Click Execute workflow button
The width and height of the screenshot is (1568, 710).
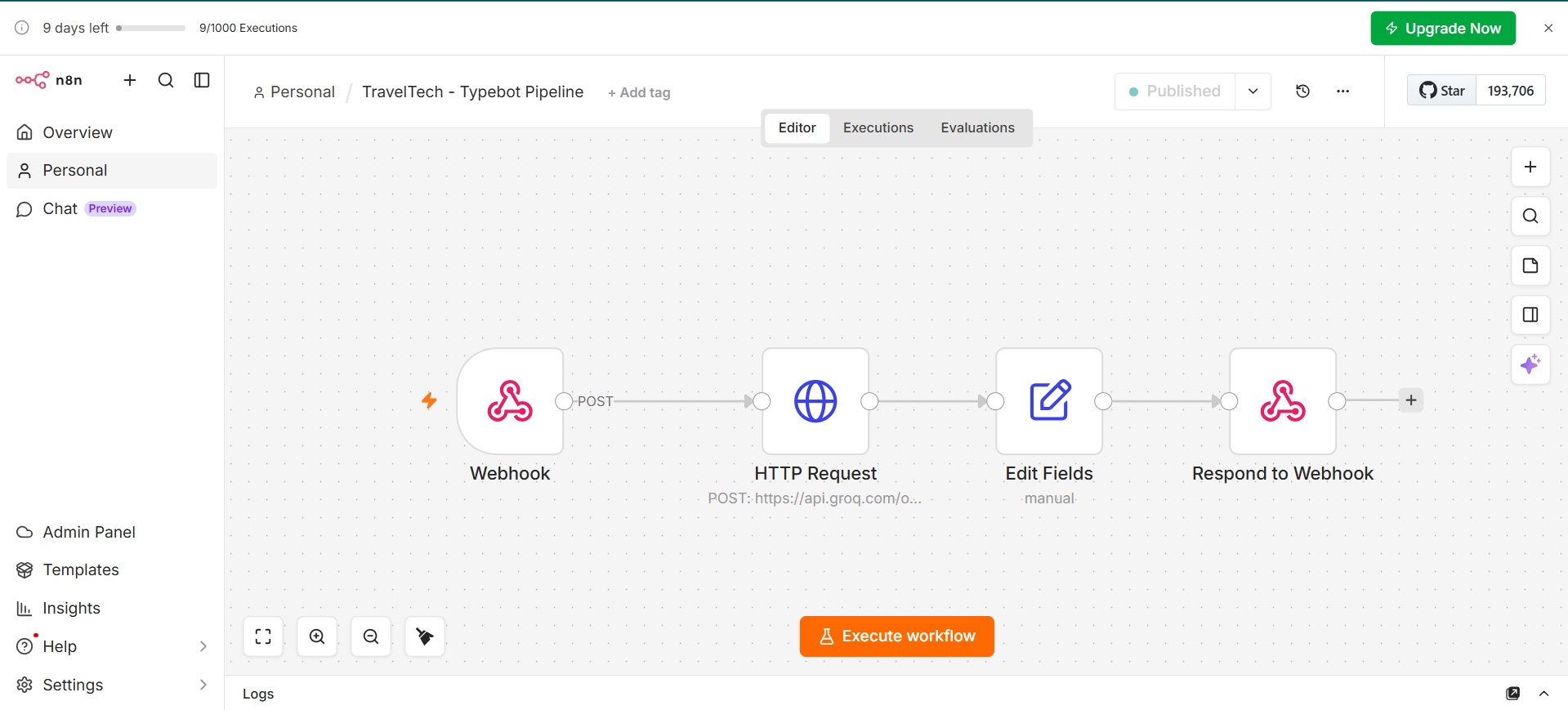point(896,636)
